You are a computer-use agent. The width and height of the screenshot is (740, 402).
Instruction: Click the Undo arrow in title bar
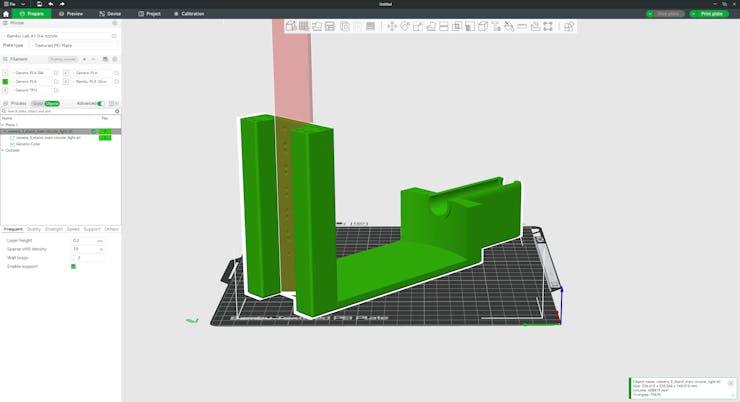[50, 4]
